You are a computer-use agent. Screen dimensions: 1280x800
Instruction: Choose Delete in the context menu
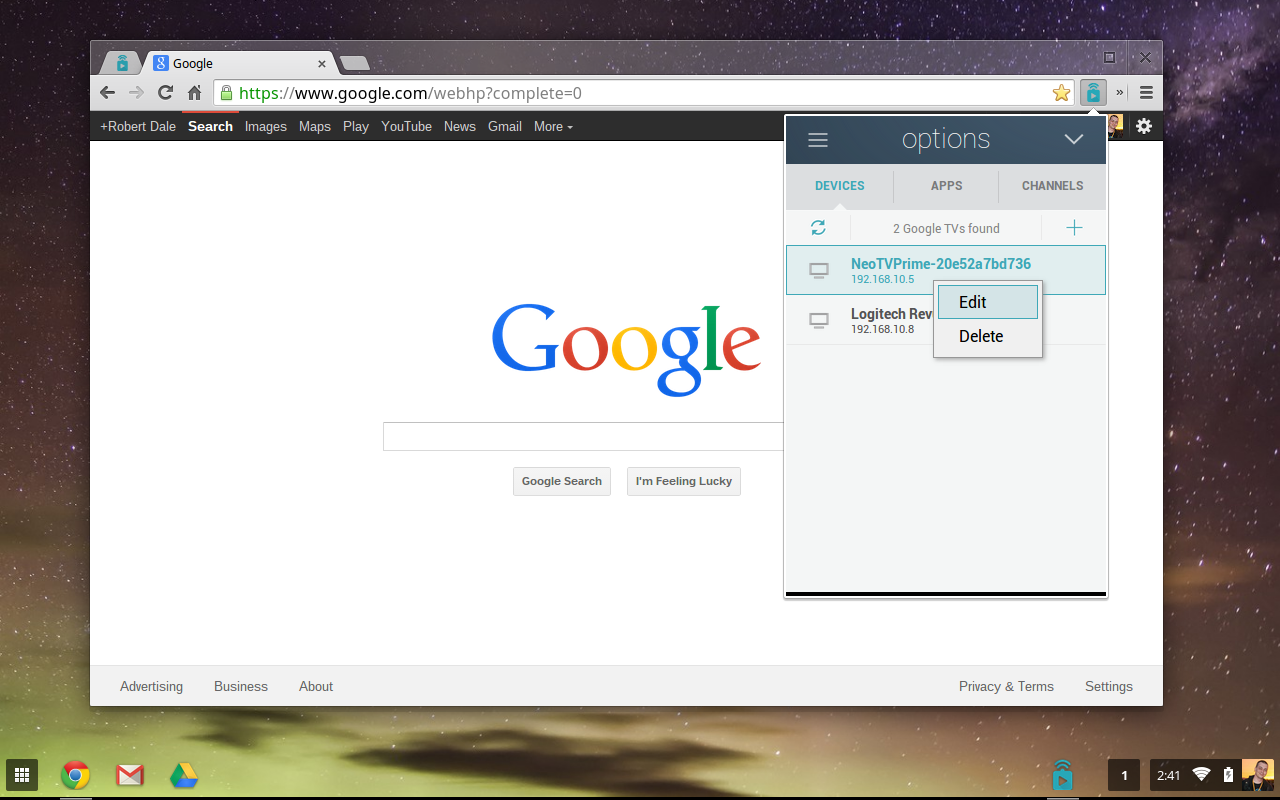coord(980,336)
